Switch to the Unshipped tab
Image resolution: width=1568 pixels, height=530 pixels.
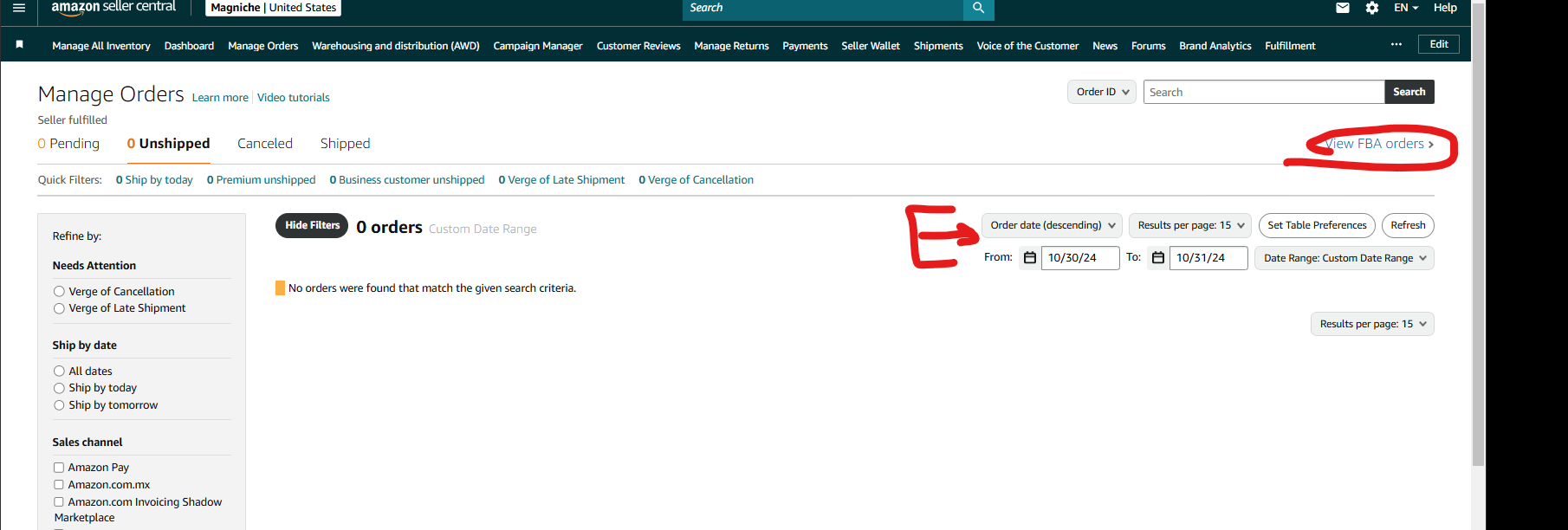click(168, 144)
